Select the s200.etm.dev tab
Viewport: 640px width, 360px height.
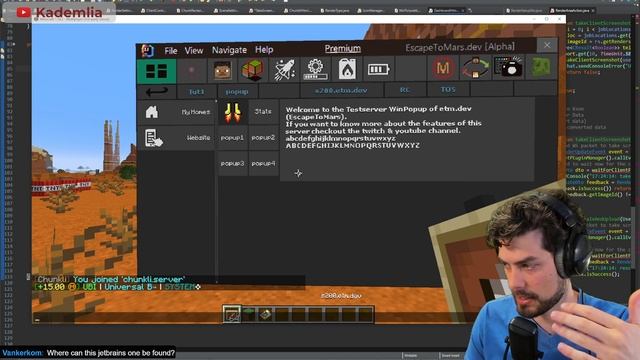[x=341, y=90]
